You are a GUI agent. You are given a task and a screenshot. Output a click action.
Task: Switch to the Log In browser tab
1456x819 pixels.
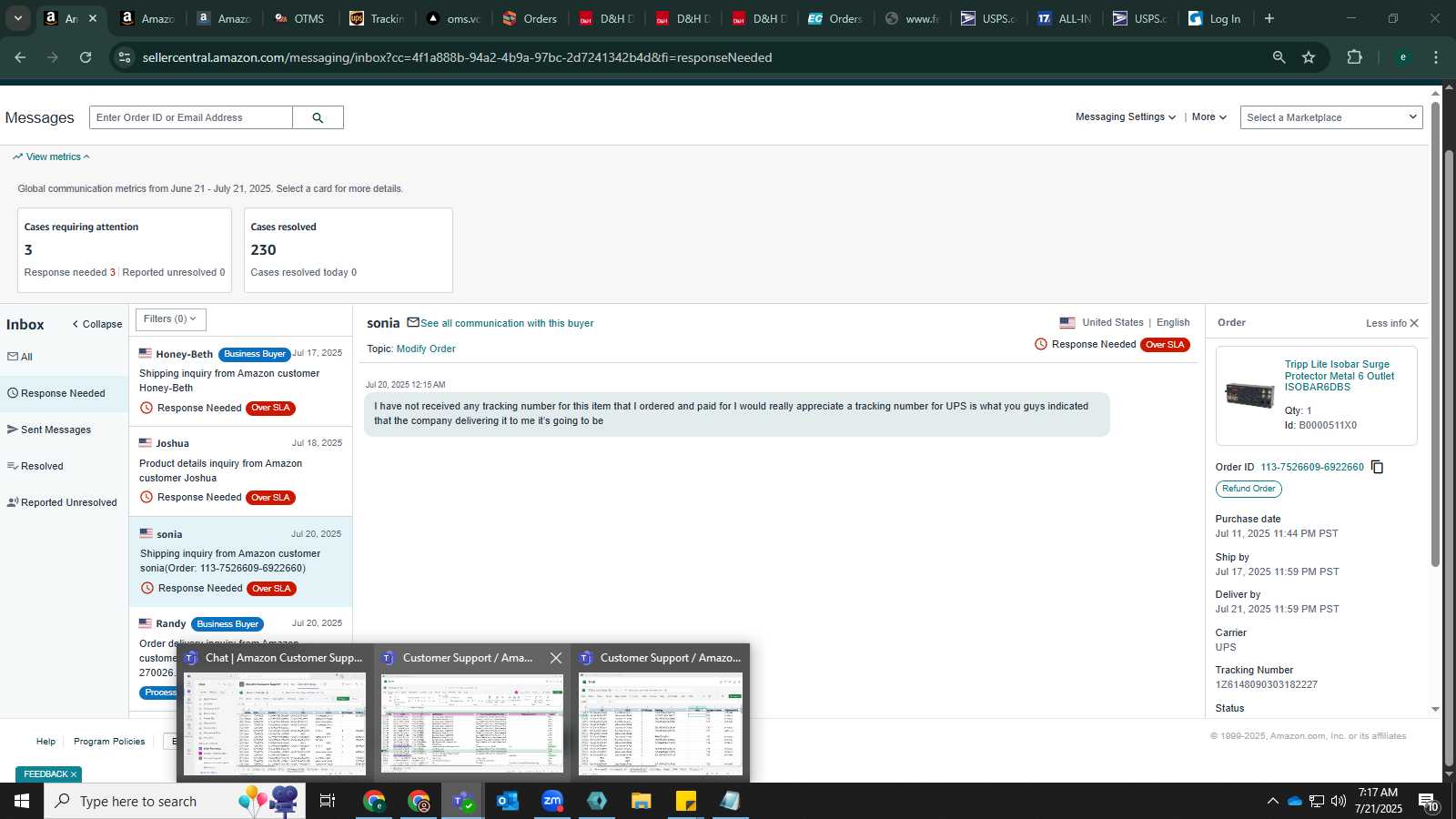pyautogui.click(x=1215, y=18)
